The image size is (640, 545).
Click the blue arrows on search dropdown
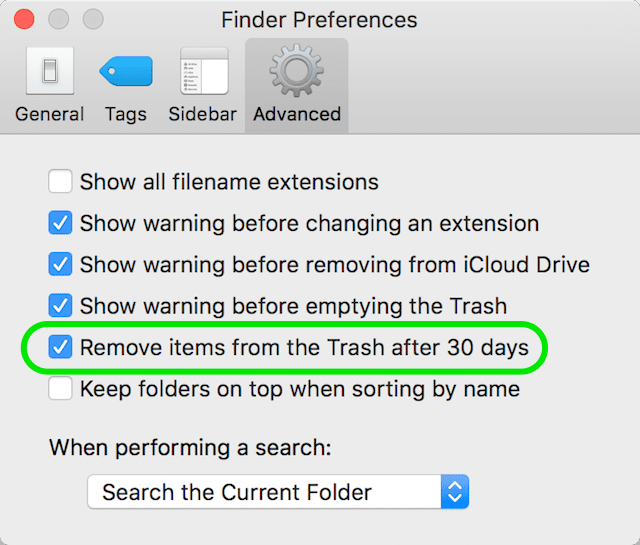455,492
